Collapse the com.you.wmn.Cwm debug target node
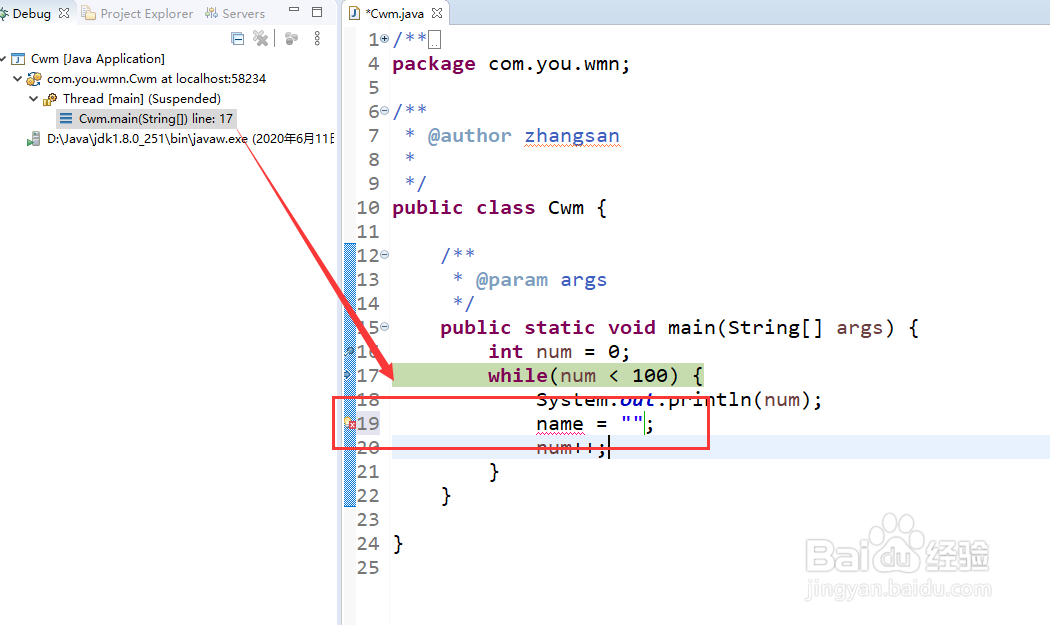The width and height of the screenshot is (1050, 625). 17,78
